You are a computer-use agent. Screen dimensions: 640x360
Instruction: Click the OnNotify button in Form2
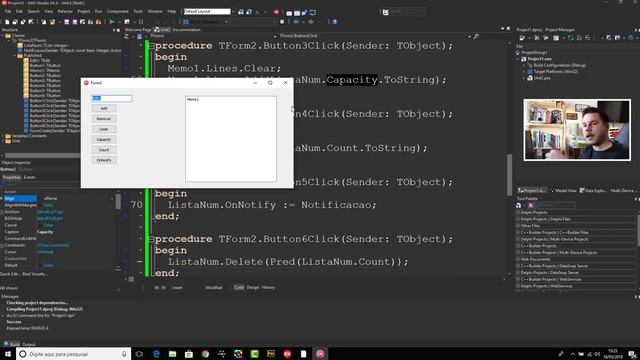104,160
